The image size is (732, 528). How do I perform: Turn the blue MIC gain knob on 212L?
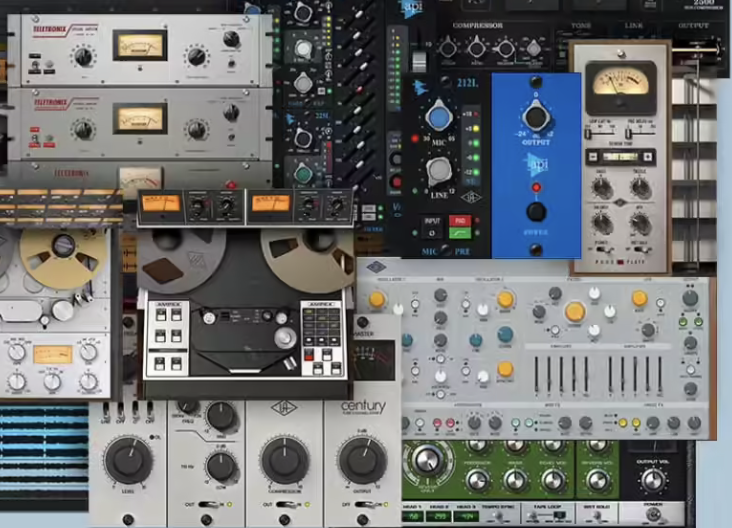tap(438, 117)
